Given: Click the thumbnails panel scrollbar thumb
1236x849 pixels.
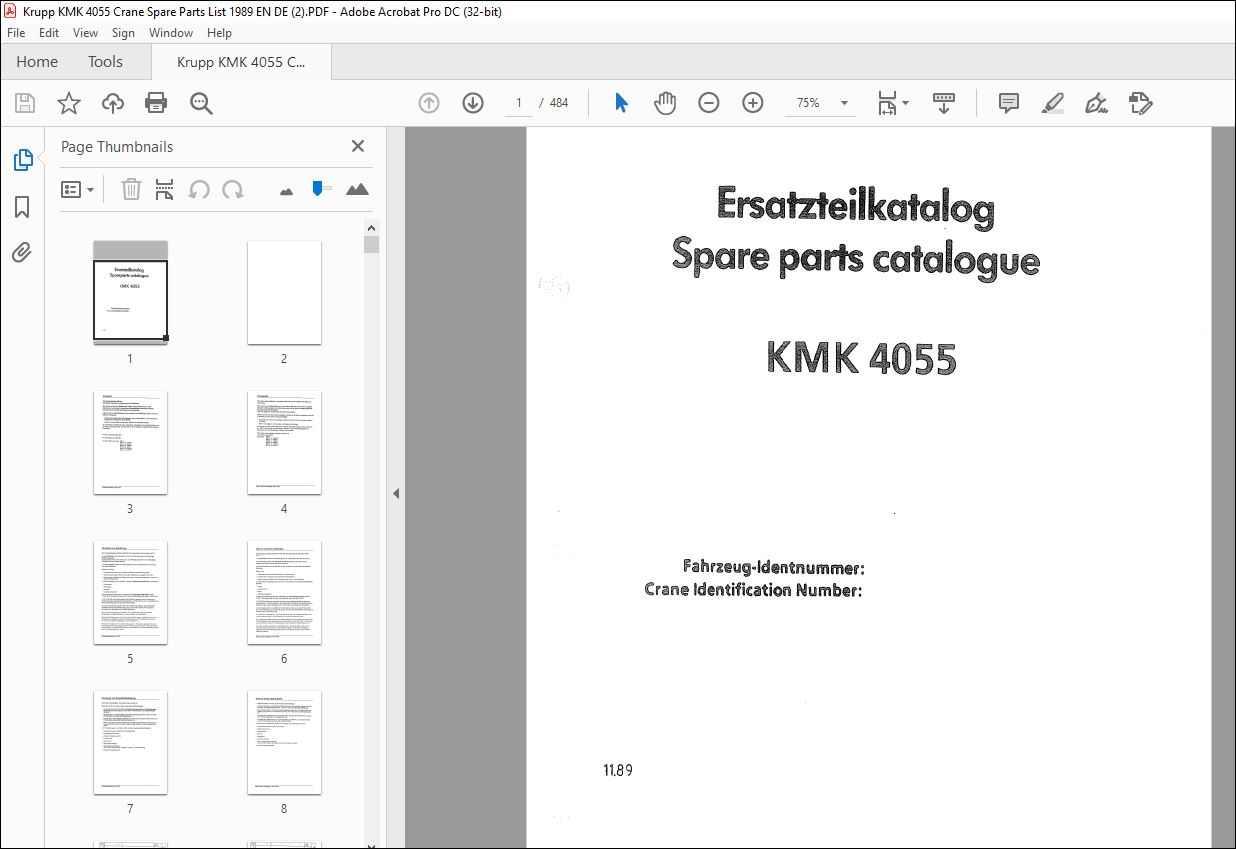Looking at the screenshot, I should click(x=371, y=244).
